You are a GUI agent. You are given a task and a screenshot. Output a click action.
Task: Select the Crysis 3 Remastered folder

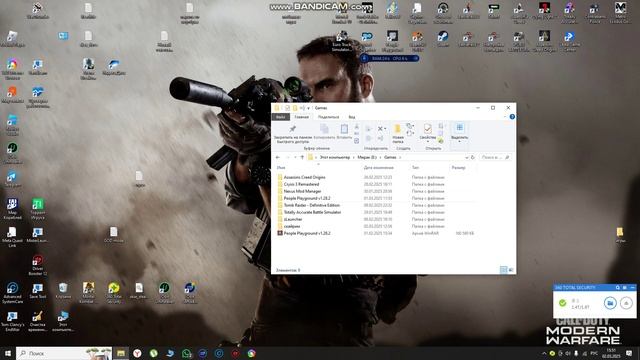coord(301,184)
